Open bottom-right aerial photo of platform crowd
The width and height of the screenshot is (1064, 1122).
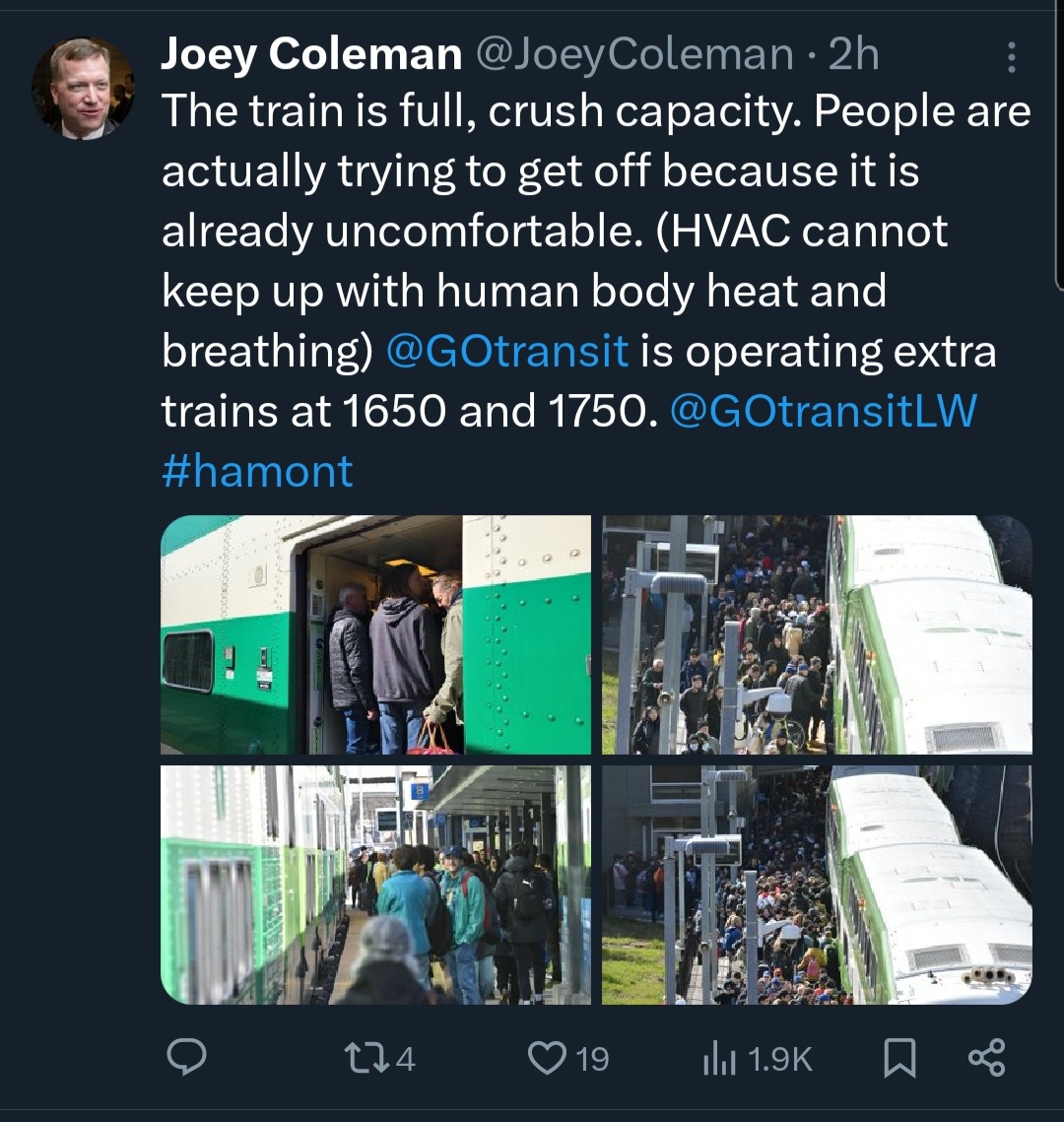817,885
